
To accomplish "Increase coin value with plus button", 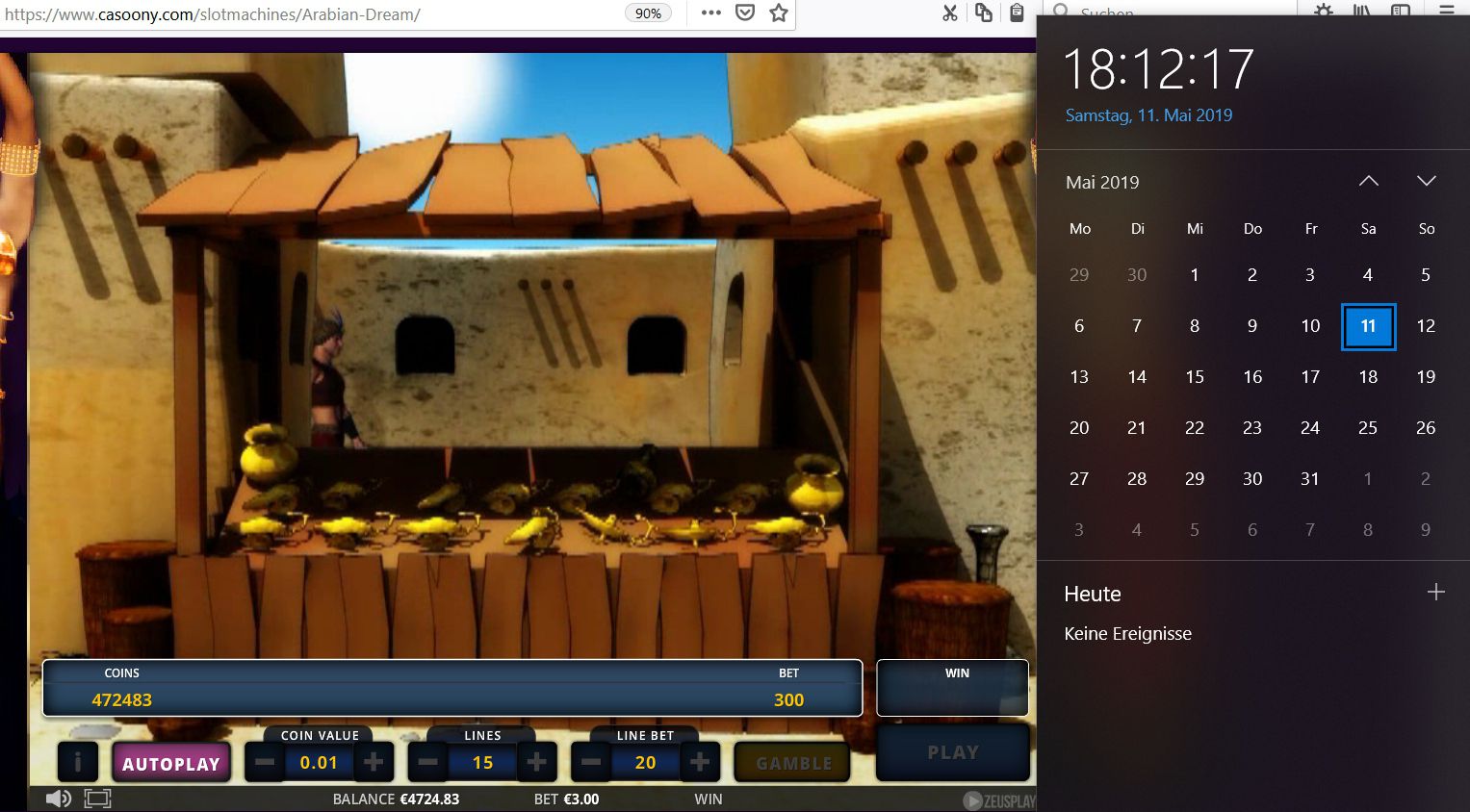I will coord(374,763).
